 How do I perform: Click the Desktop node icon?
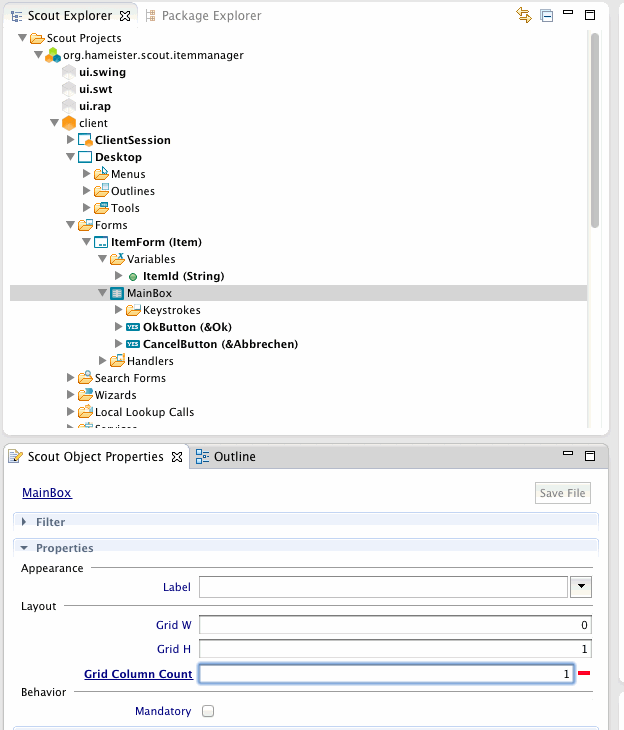tap(85, 157)
